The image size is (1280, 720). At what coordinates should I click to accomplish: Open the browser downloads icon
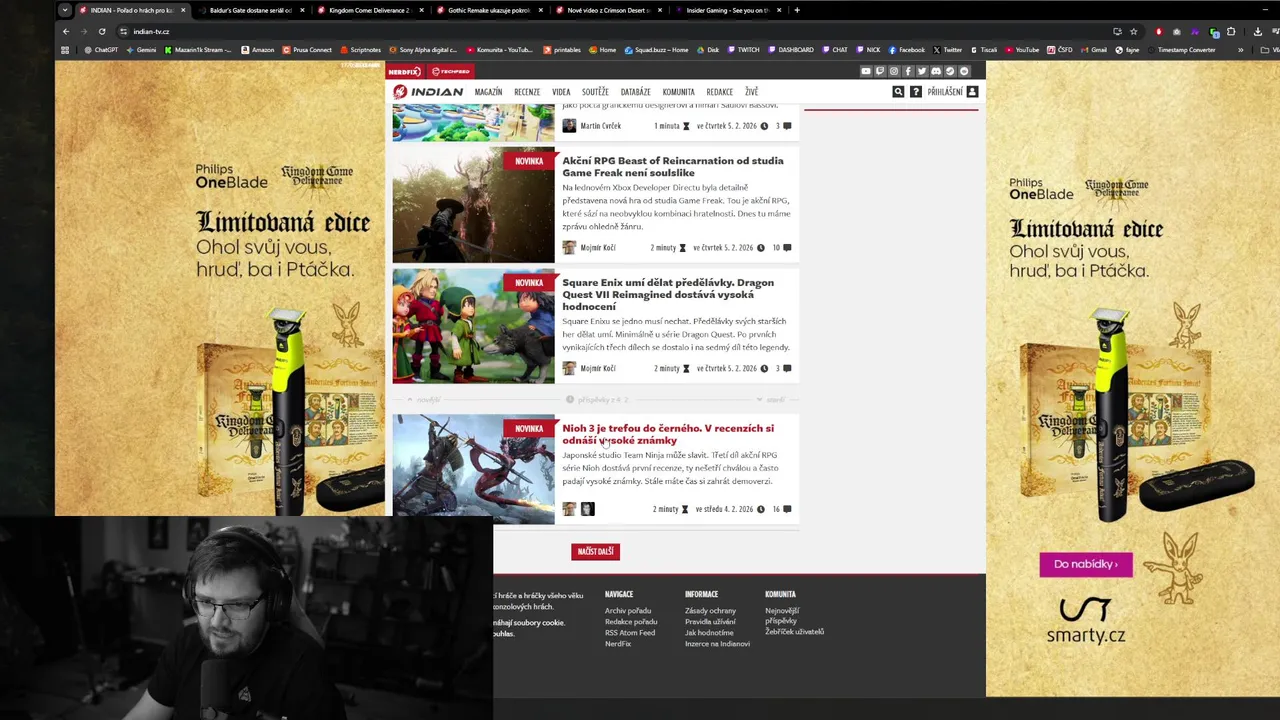pyautogui.click(x=1258, y=31)
